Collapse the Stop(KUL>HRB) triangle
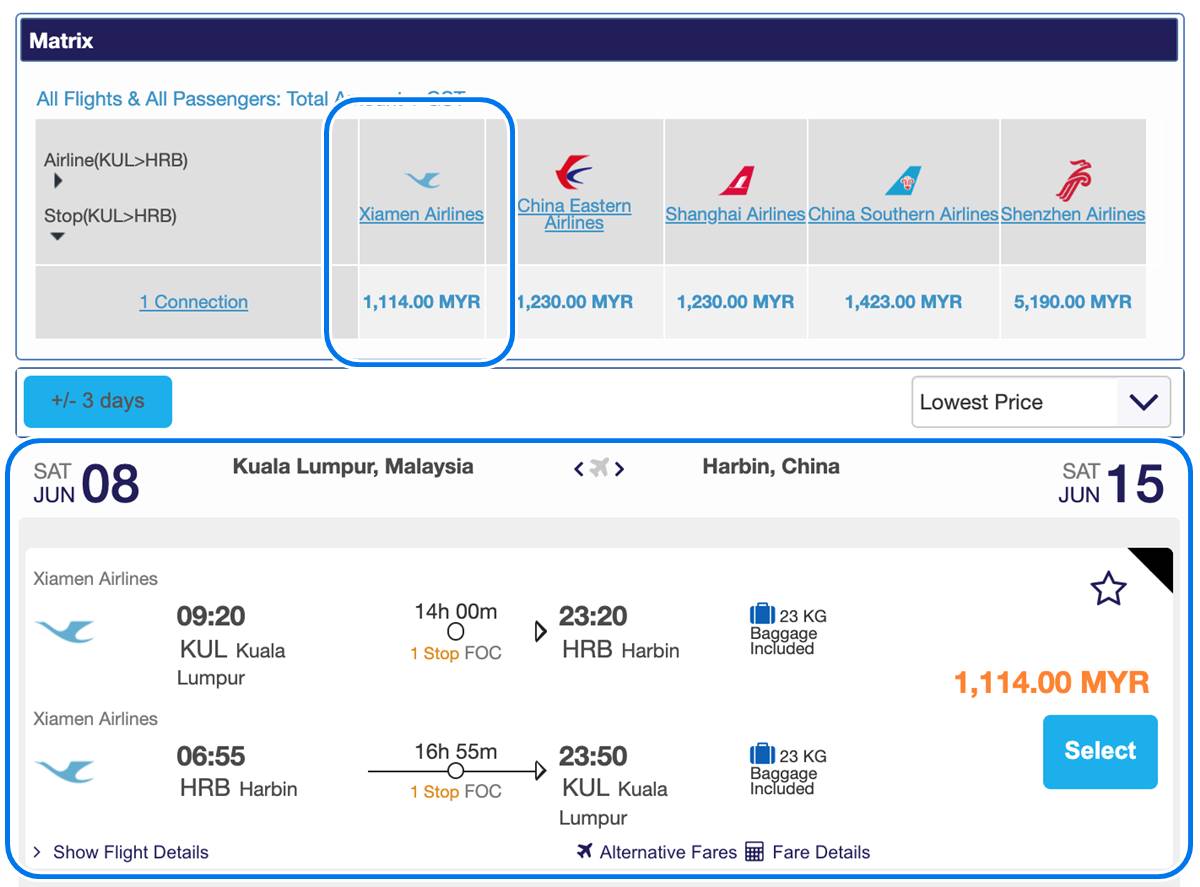Viewport: 1200px width, 887px height. (x=58, y=236)
